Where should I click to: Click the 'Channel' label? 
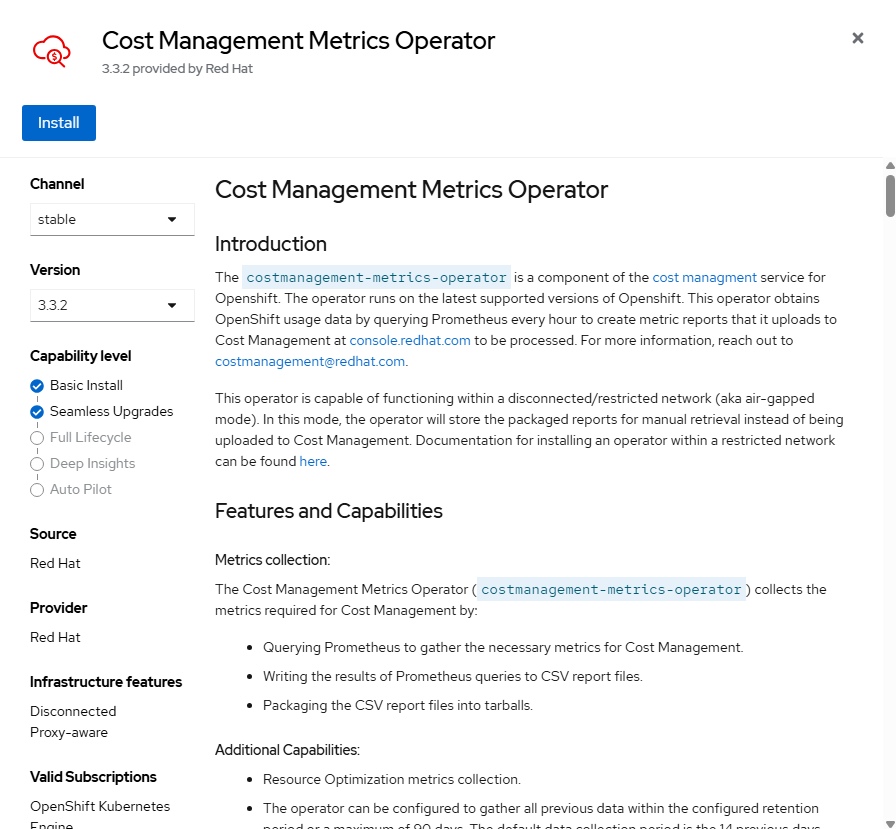pos(57,184)
